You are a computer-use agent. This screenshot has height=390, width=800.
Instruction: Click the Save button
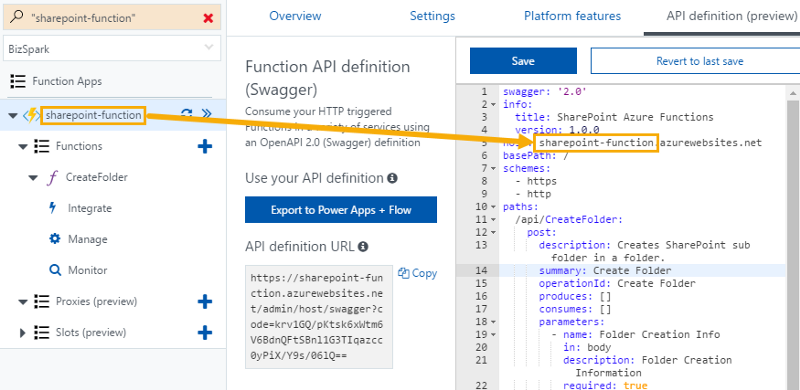pos(523,61)
